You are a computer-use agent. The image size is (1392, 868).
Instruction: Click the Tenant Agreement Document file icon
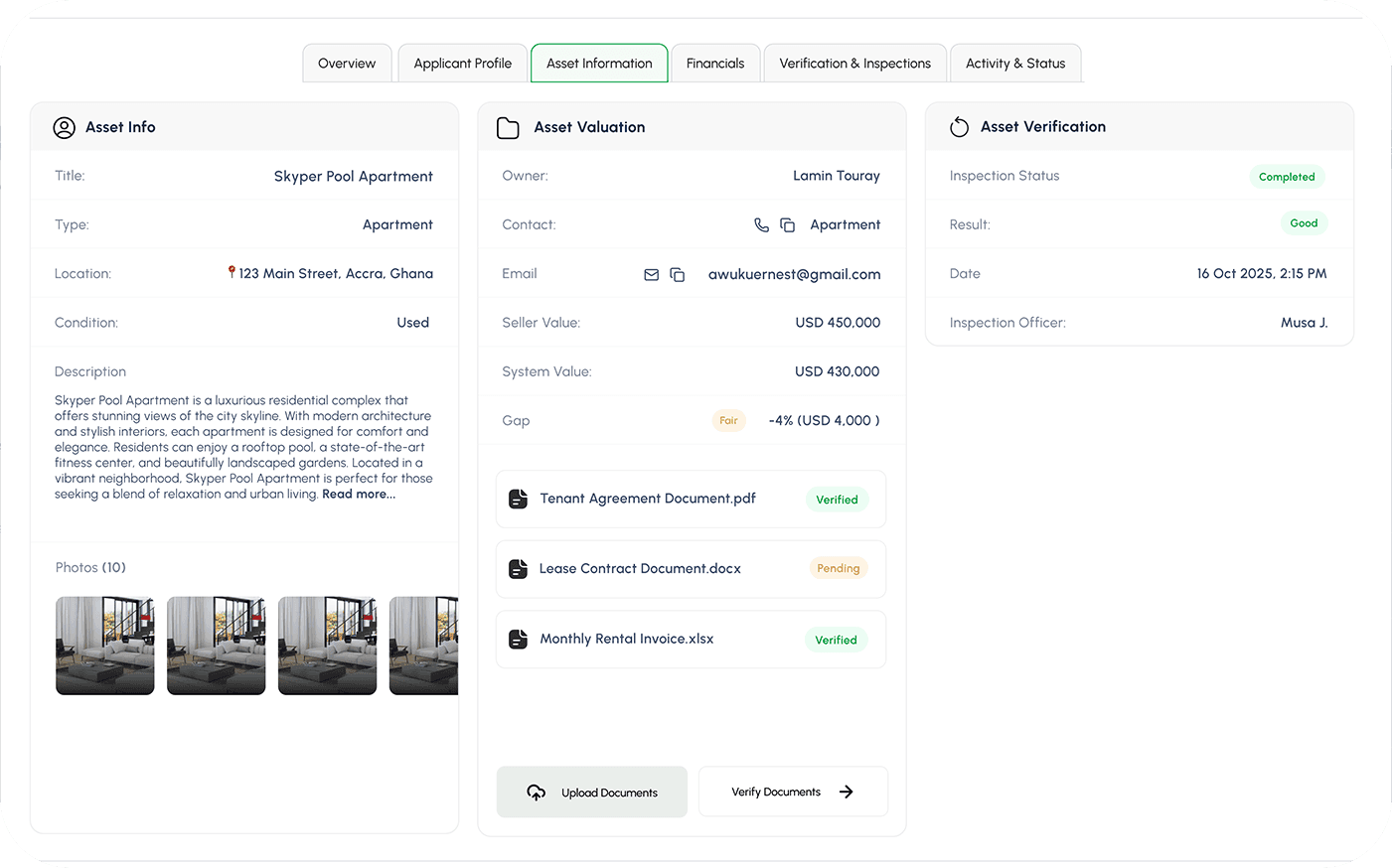coord(518,499)
